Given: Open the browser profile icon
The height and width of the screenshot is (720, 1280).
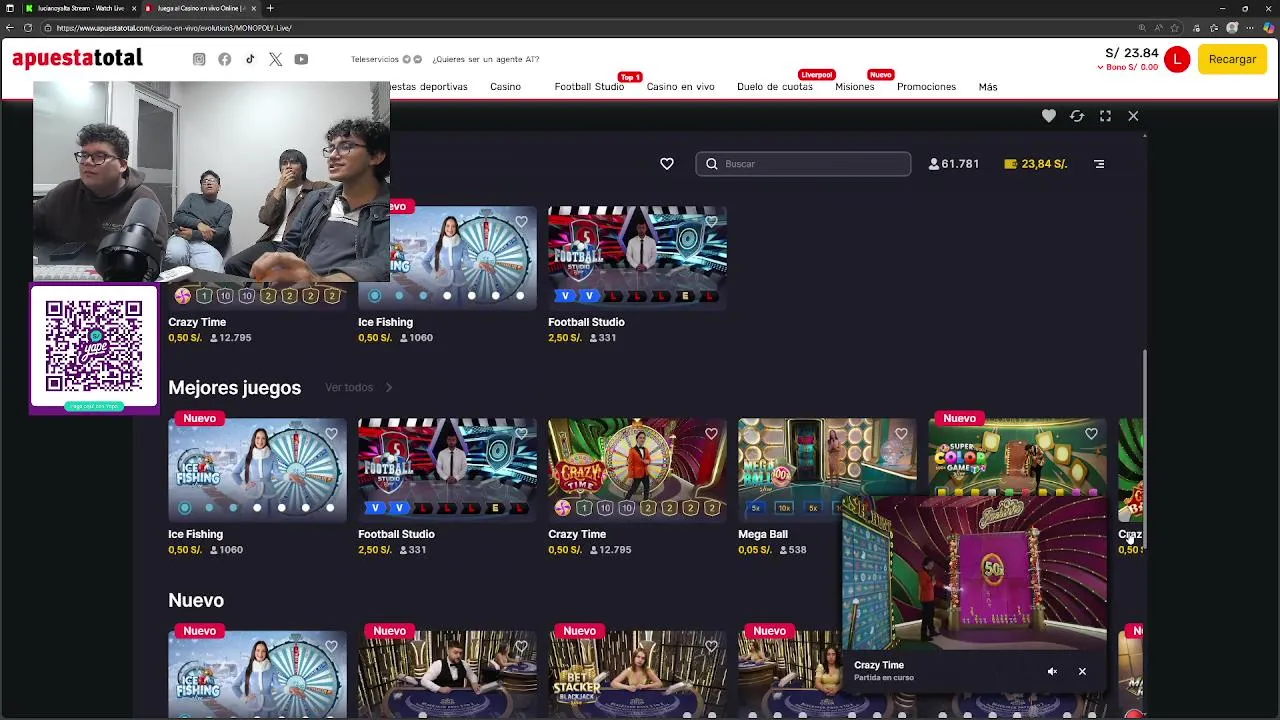Looking at the screenshot, I should pos(1232,28).
